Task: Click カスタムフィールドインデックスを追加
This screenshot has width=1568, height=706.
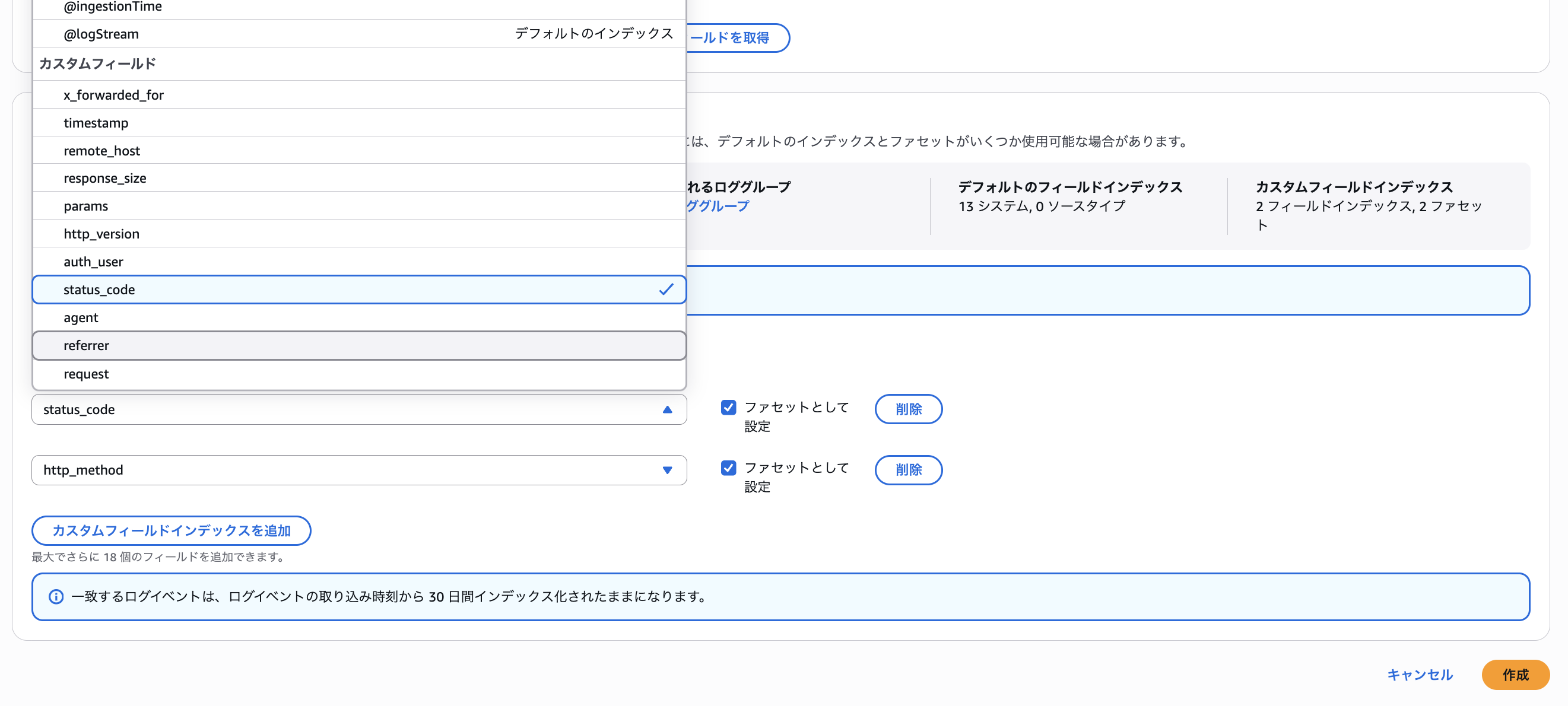Action: tap(171, 530)
